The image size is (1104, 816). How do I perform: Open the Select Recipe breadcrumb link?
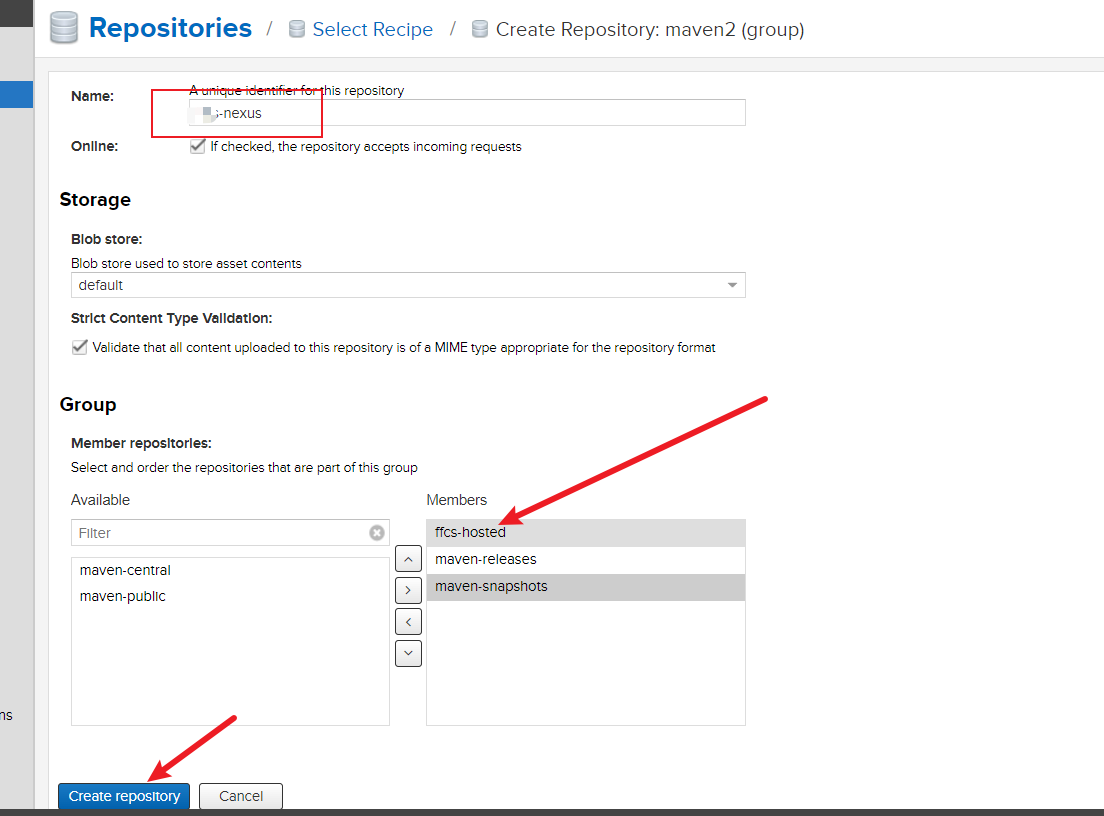click(372, 30)
